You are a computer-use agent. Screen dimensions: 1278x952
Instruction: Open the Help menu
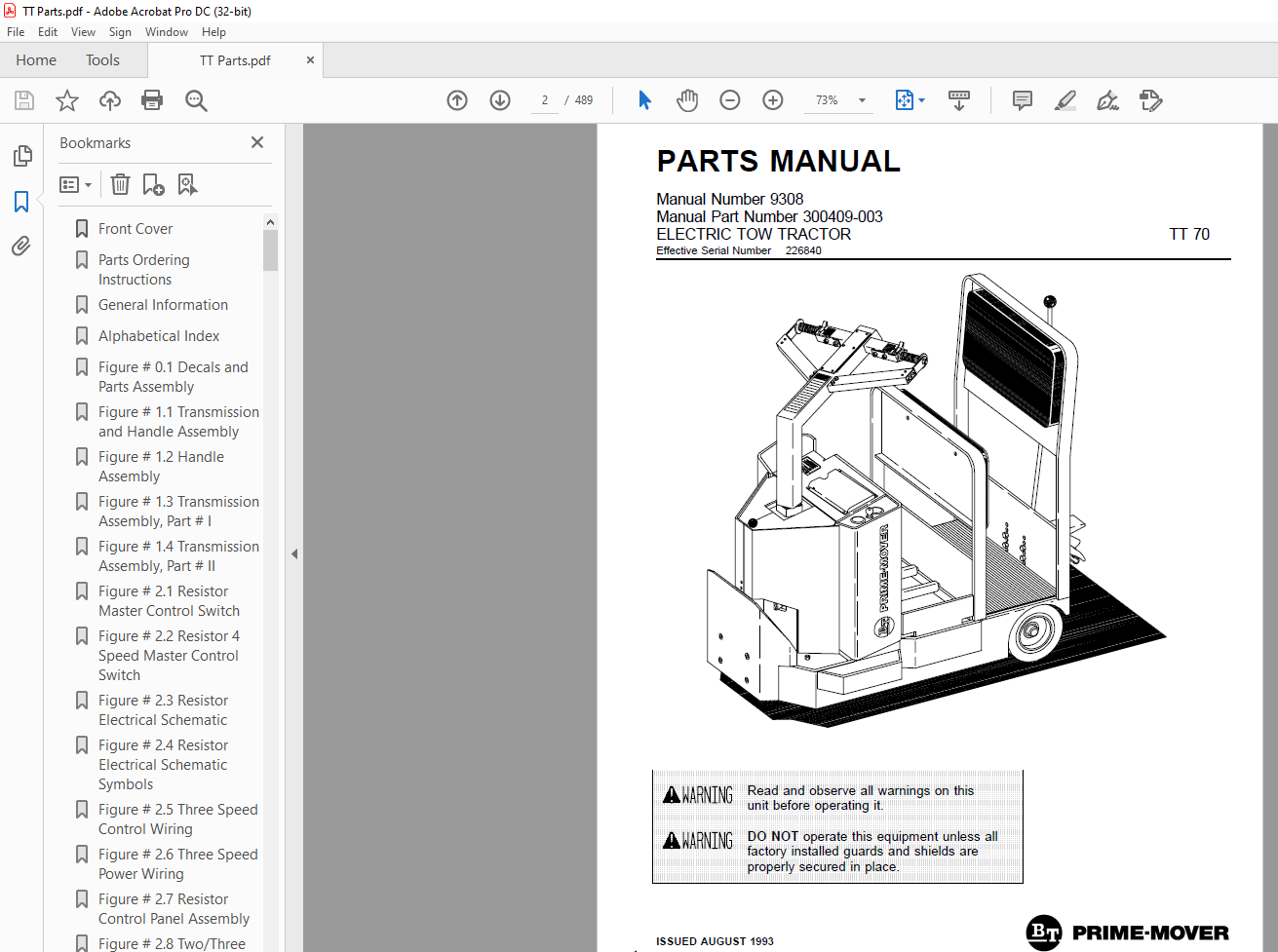pyautogui.click(x=213, y=32)
